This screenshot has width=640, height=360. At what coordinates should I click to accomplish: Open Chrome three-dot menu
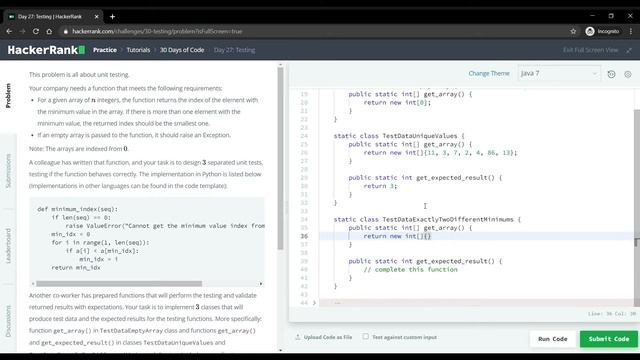click(x=631, y=31)
